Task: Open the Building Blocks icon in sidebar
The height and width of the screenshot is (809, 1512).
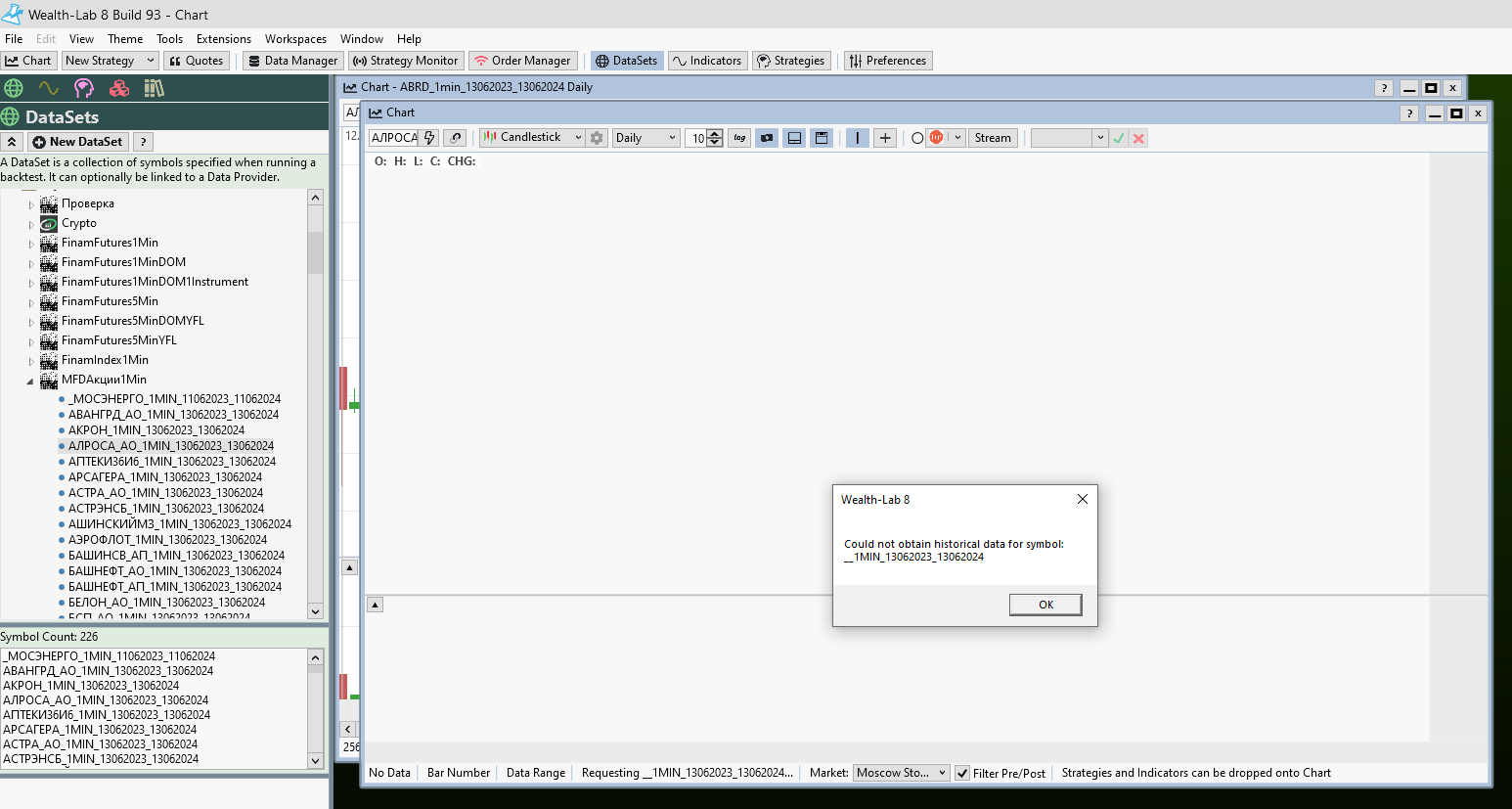Action: pyautogui.click(x=119, y=88)
